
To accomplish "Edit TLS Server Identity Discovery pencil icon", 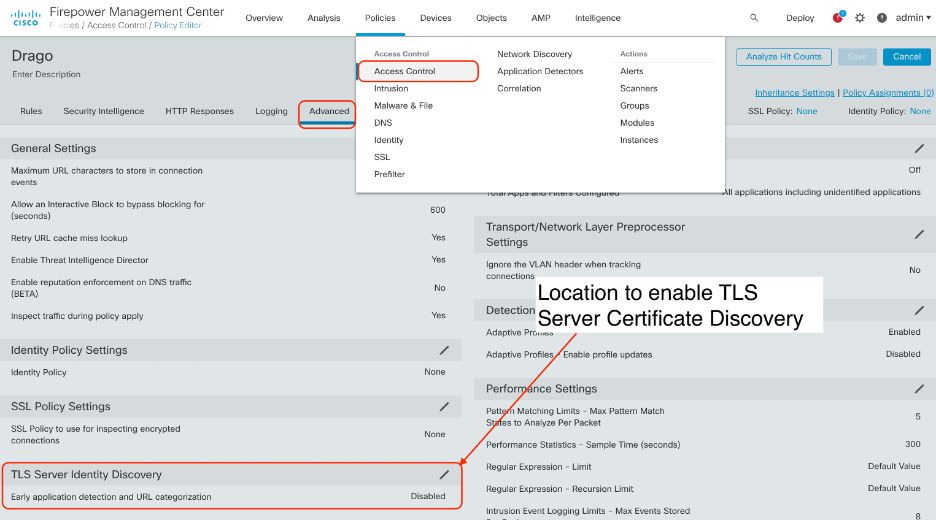I will pyautogui.click(x=444, y=475).
